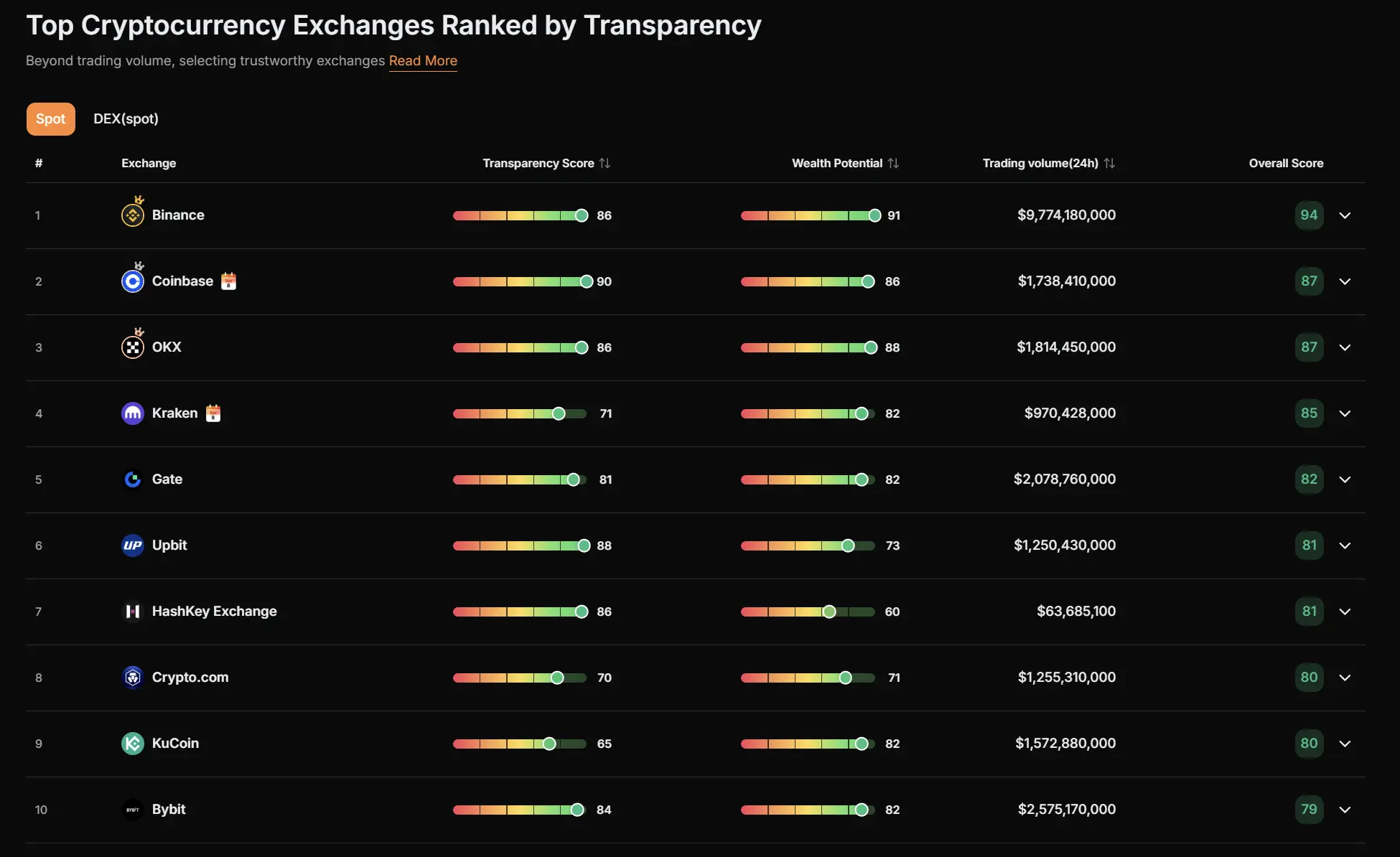Expand the Gate row details
This screenshot has height=857, width=1400.
point(1345,479)
